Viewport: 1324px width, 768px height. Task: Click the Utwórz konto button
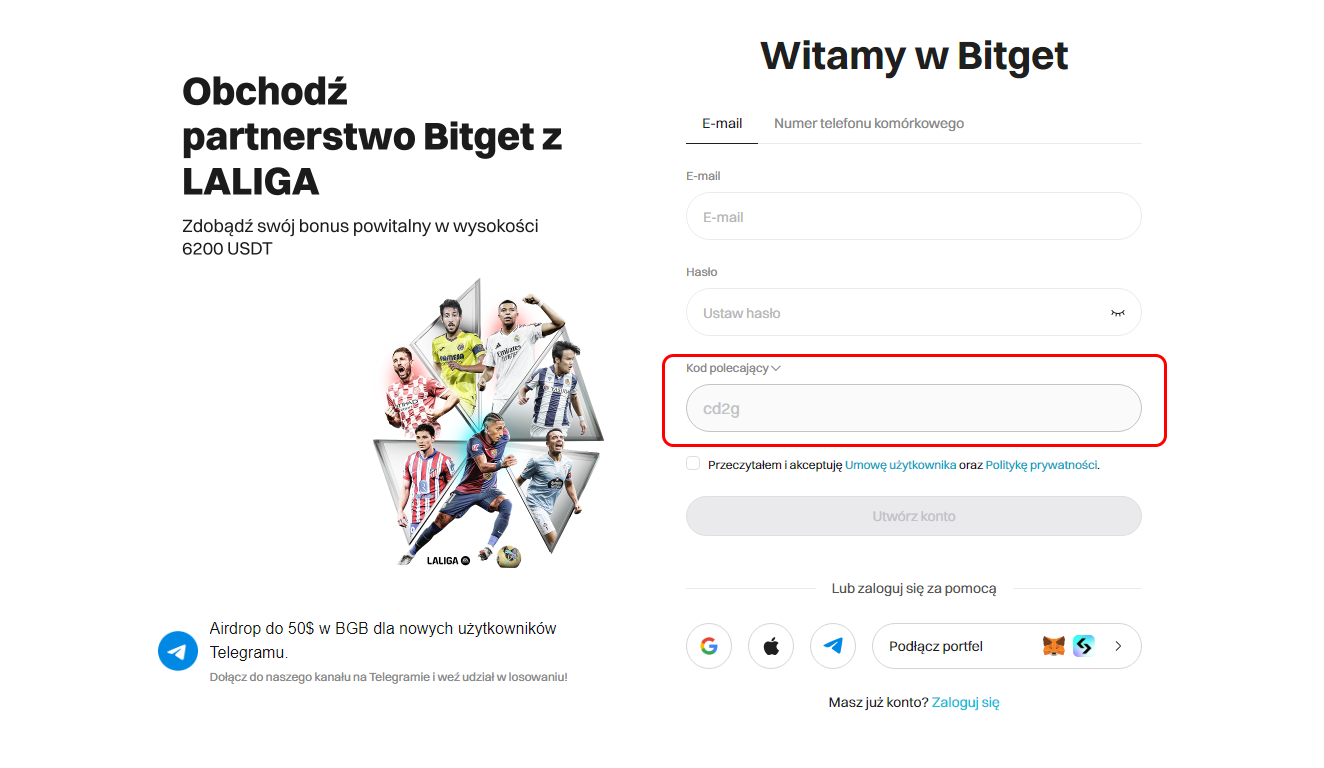click(914, 516)
